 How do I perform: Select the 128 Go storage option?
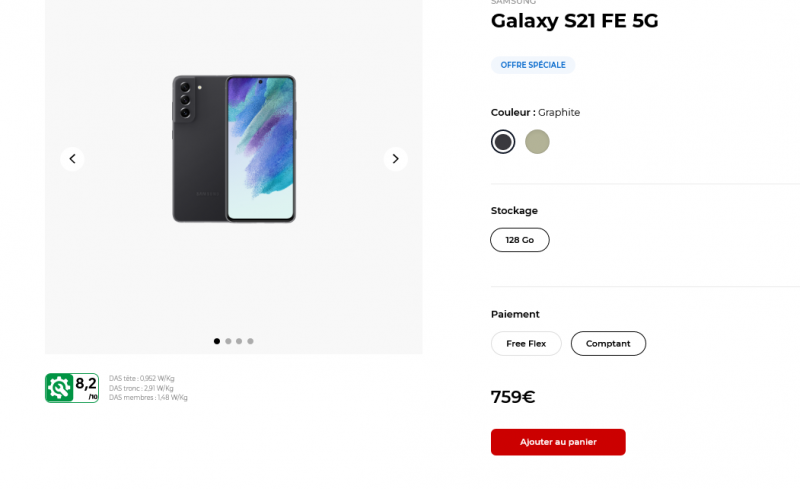[520, 240]
